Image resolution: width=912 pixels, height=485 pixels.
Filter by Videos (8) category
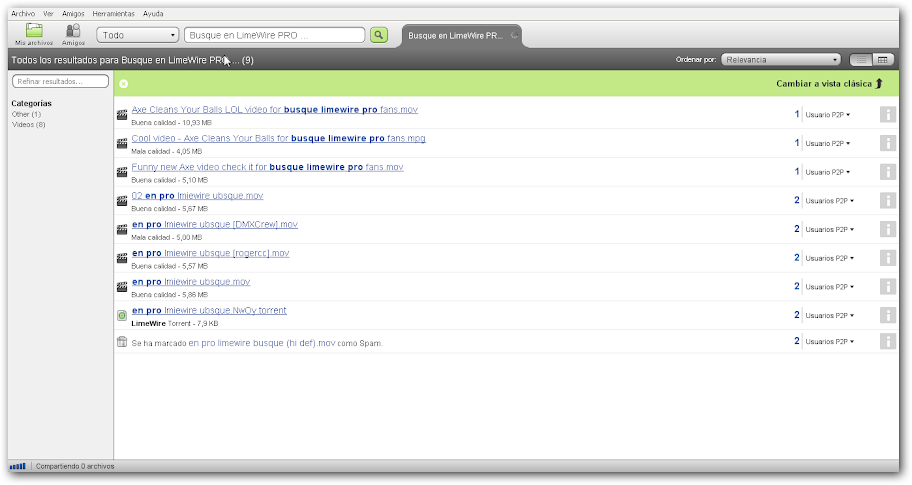click(x=28, y=124)
